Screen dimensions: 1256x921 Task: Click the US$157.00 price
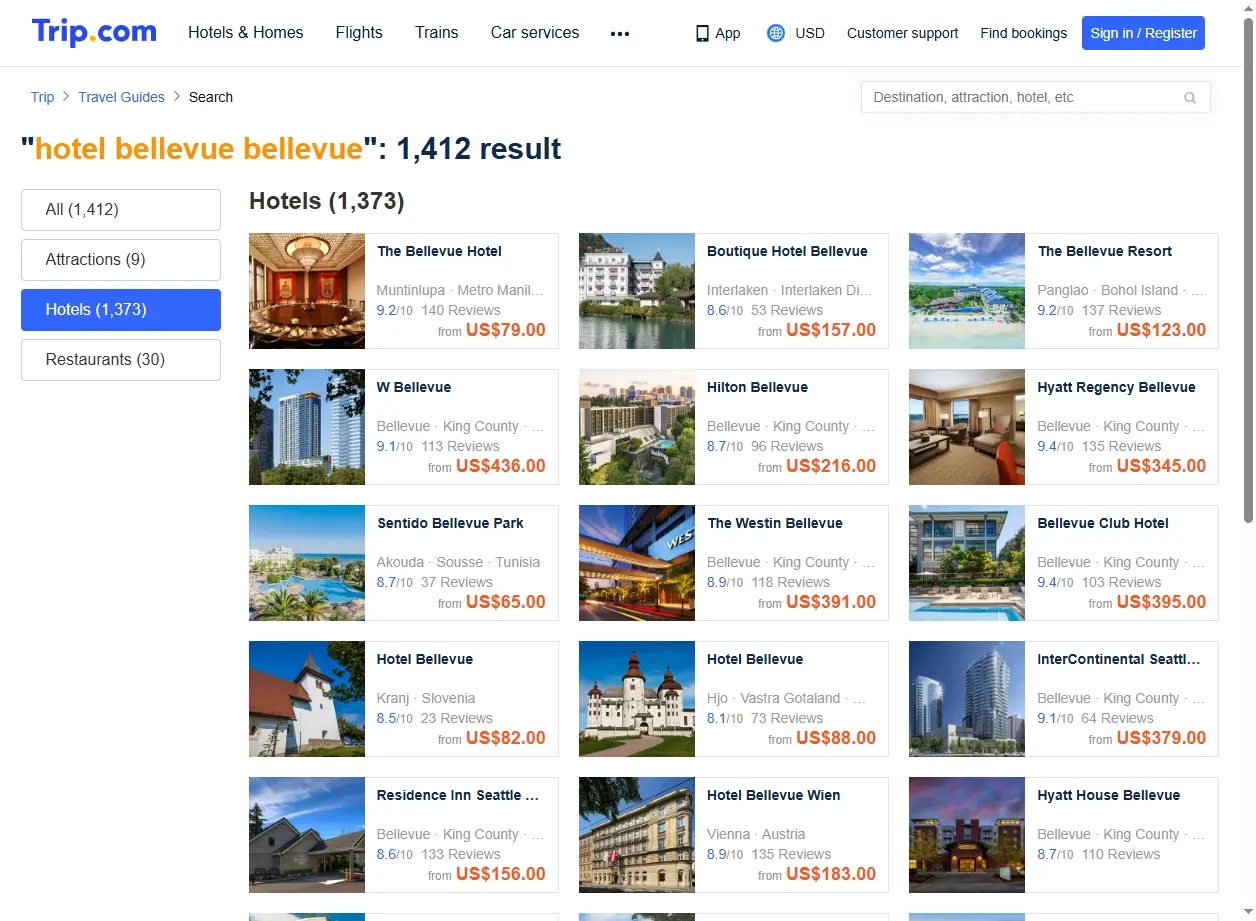click(x=831, y=330)
